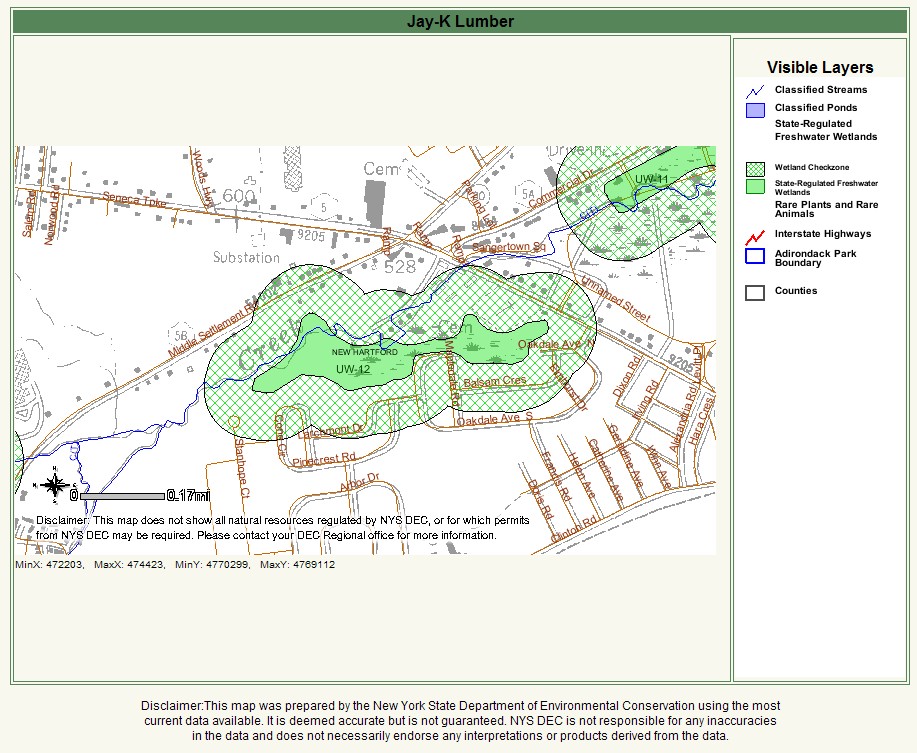Click the Woods Hwy road label
This screenshot has width=917, height=753.
click(x=202, y=178)
